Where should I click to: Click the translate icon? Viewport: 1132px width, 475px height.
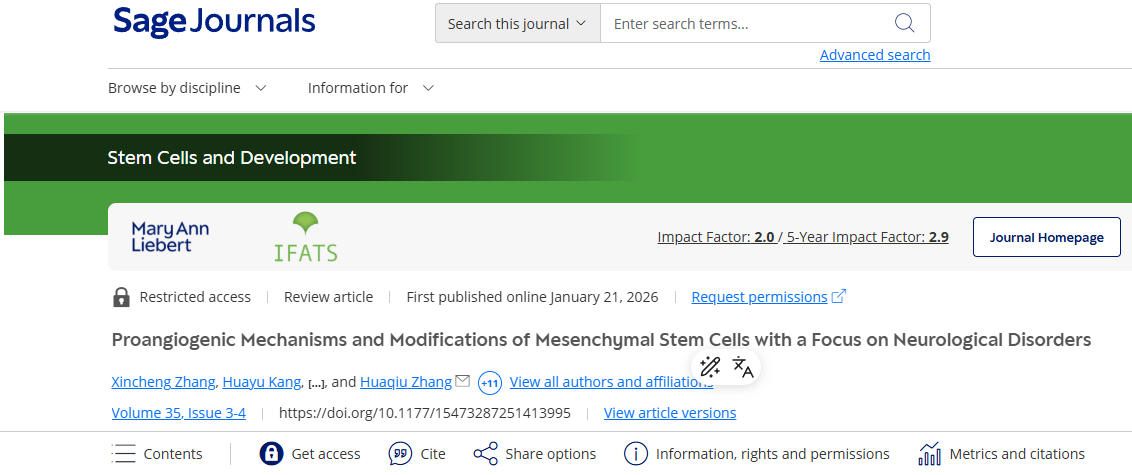[x=743, y=367]
